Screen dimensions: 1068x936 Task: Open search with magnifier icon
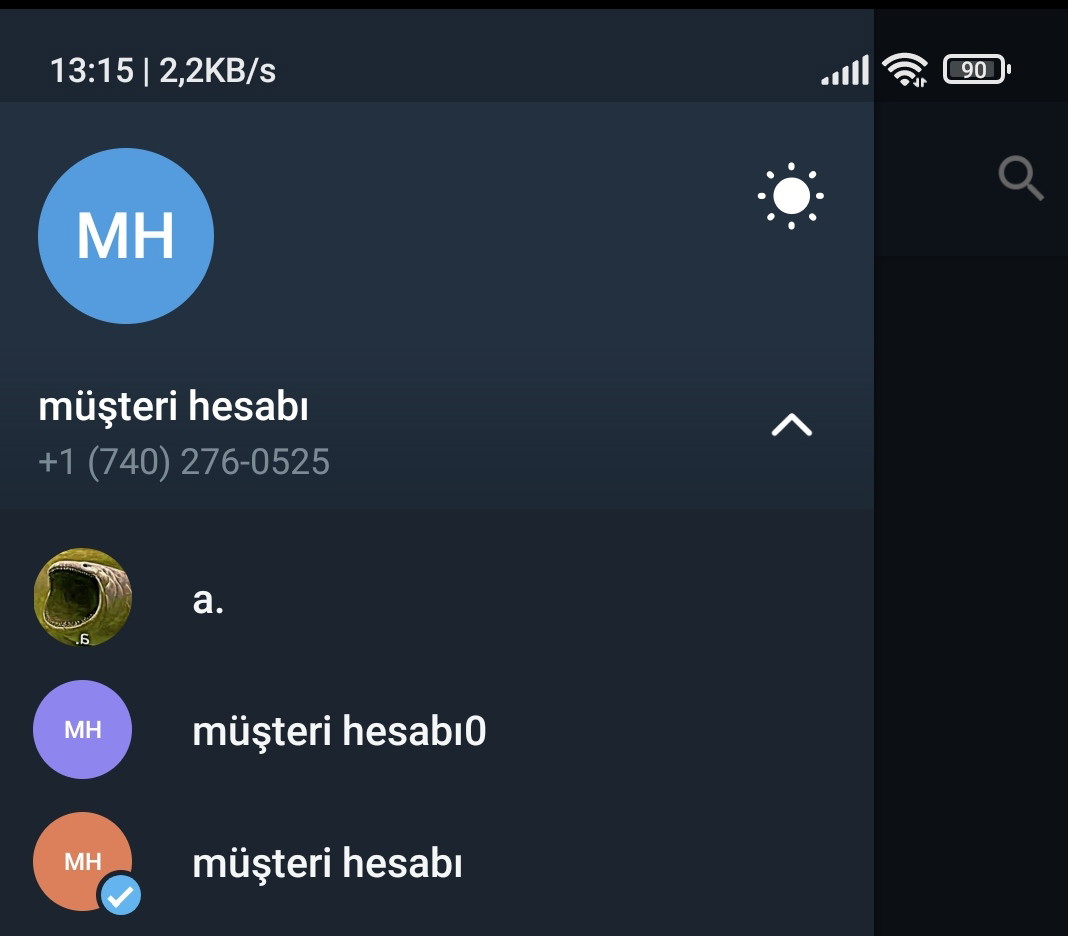coord(1020,178)
